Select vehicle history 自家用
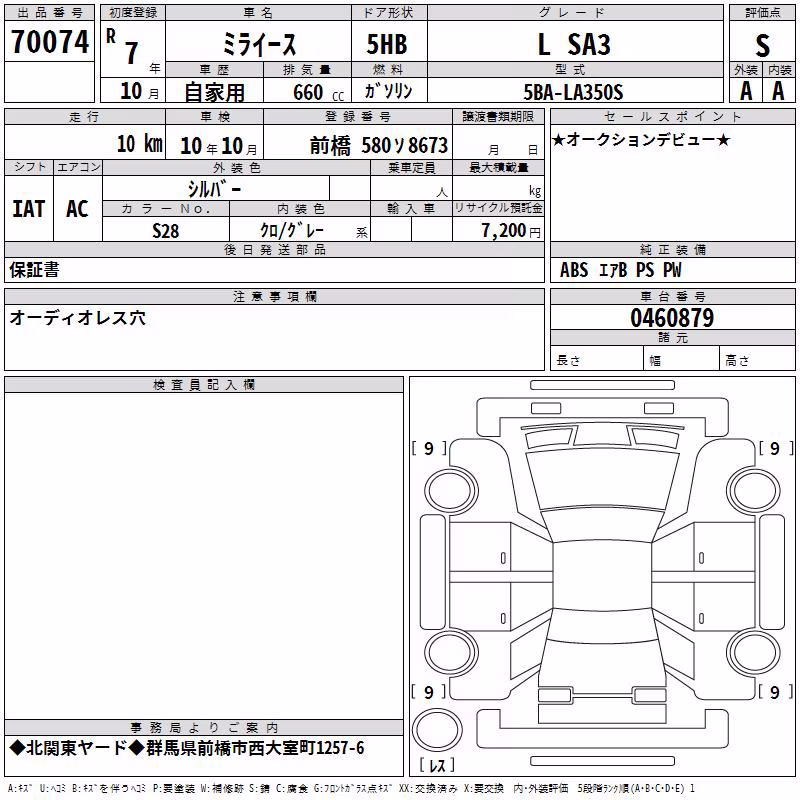 pos(214,92)
